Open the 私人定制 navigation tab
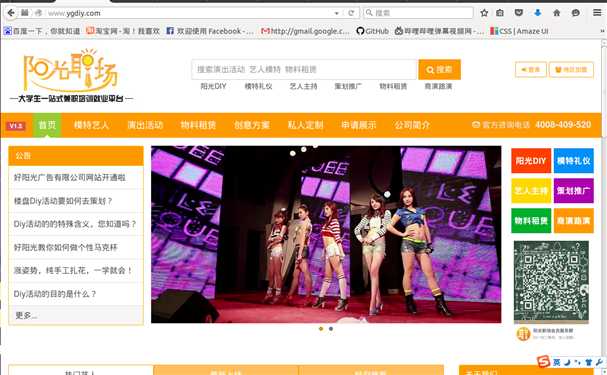The image size is (607, 375). 305,125
